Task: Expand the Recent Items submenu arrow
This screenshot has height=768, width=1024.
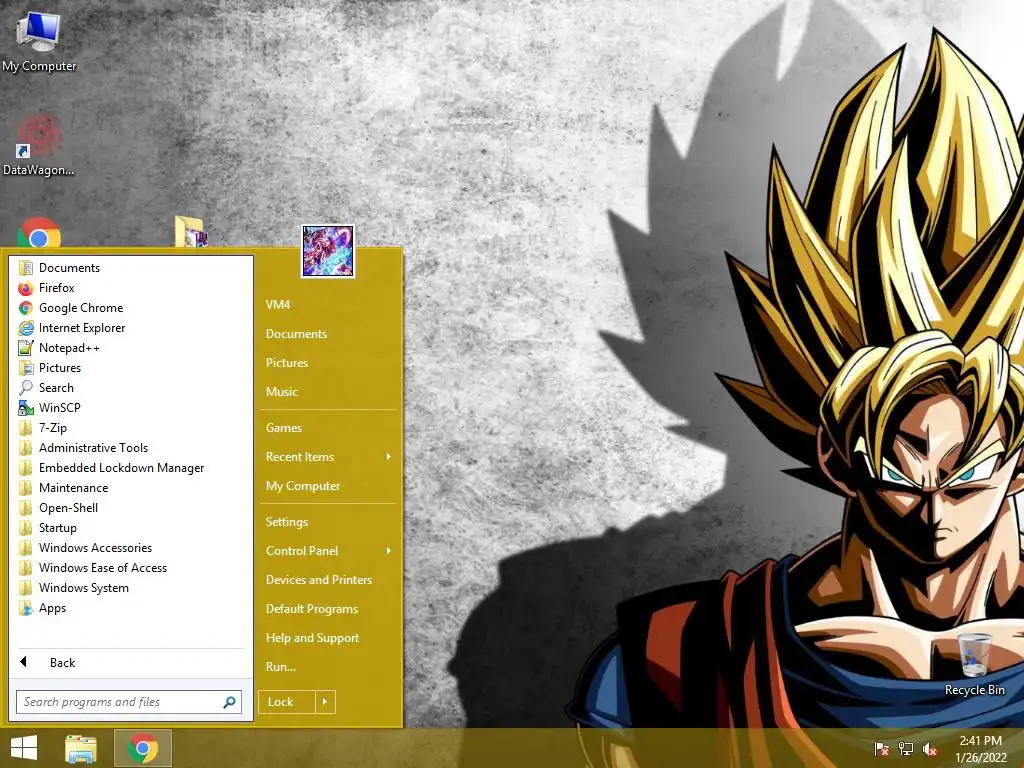Action: point(389,456)
